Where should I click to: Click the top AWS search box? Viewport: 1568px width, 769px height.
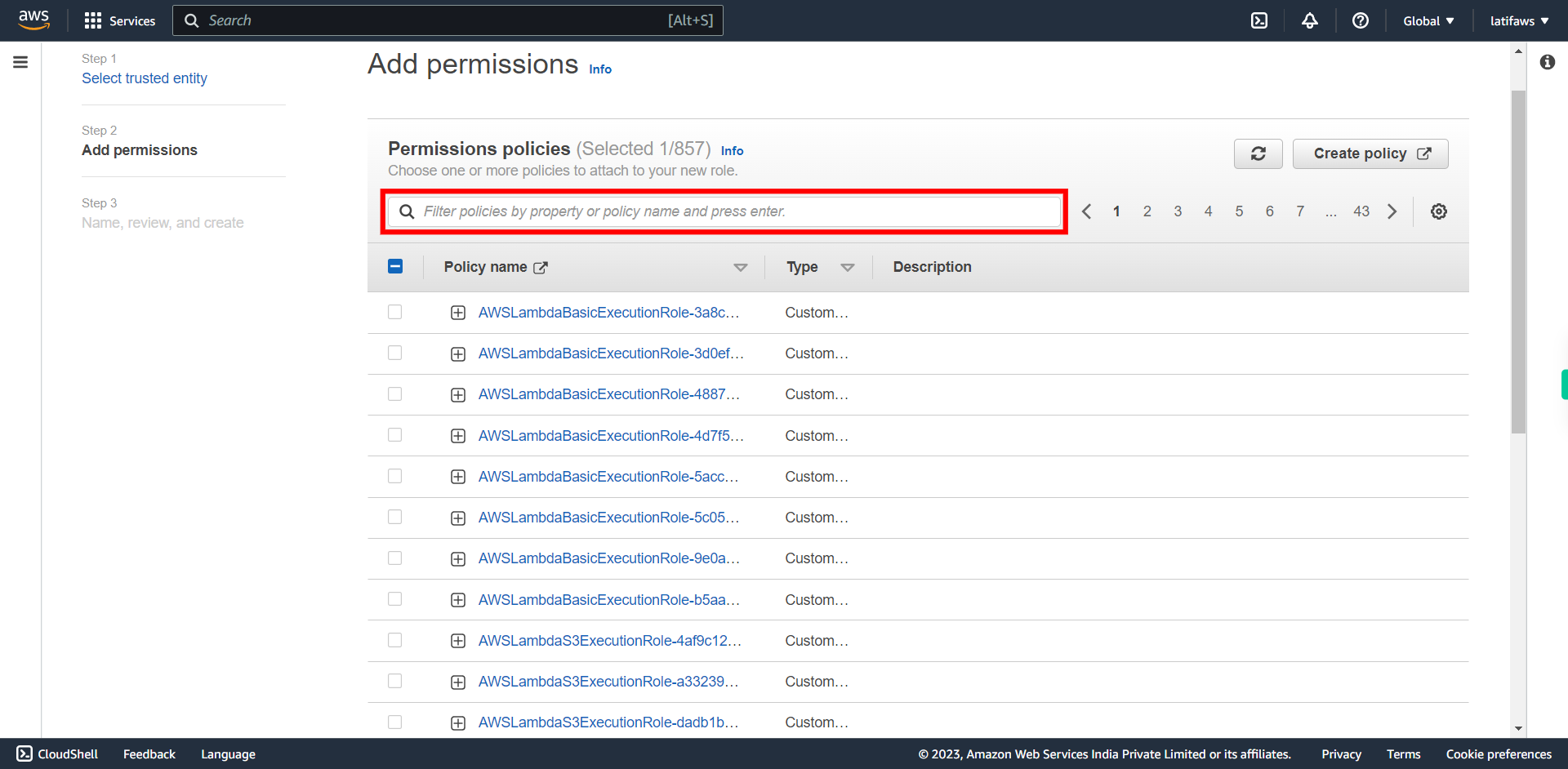(x=448, y=20)
